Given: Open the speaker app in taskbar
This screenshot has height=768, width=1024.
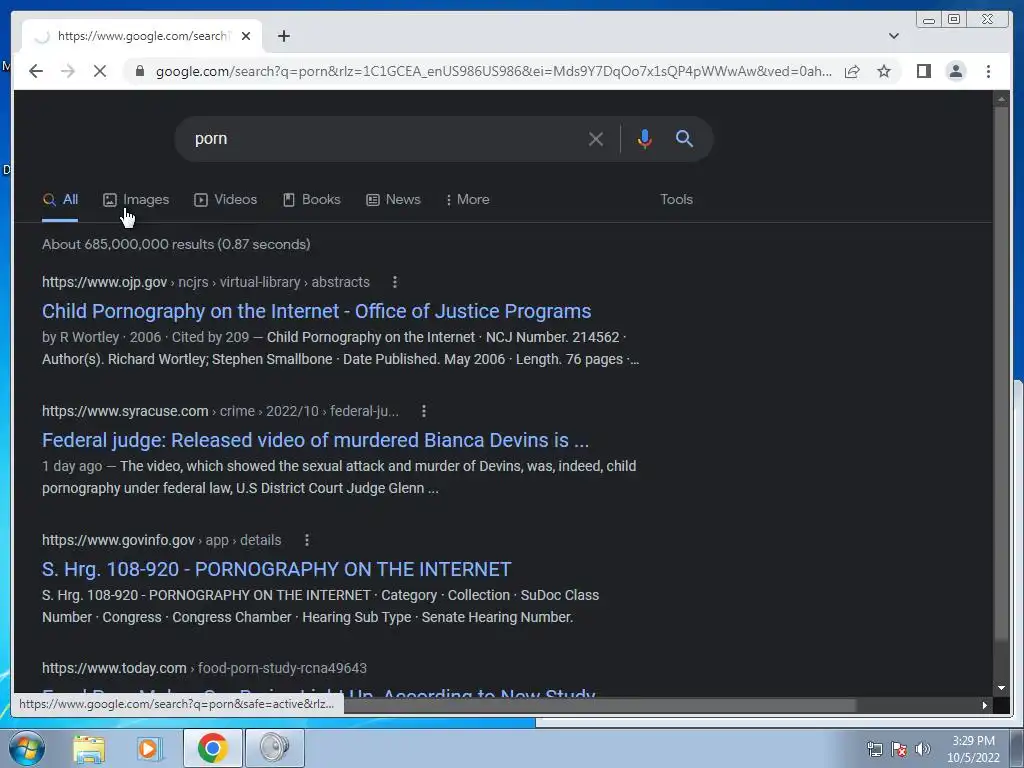Looking at the screenshot, I should (x=274, y=748).
